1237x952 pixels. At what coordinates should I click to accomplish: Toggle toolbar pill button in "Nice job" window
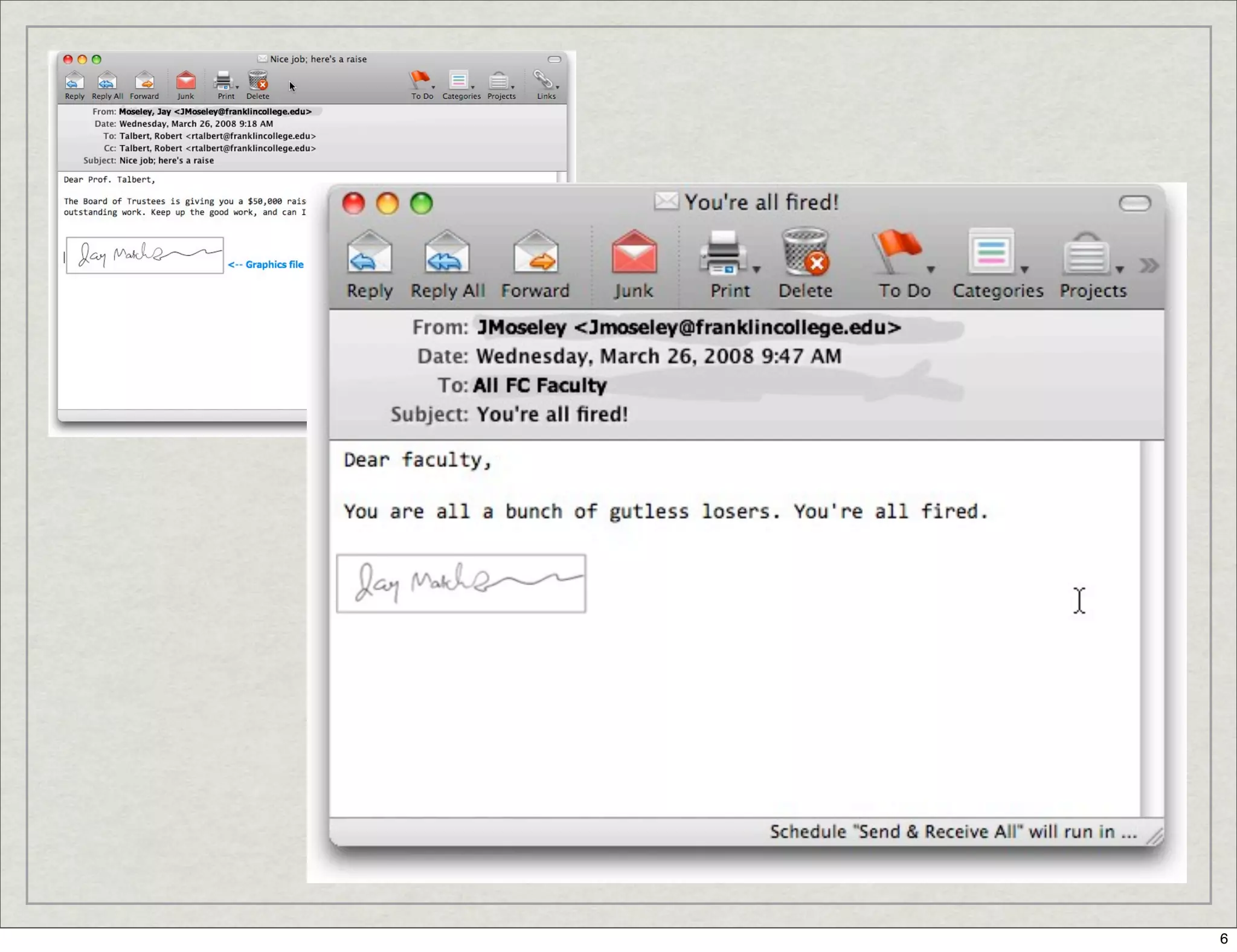pos(554,59)
